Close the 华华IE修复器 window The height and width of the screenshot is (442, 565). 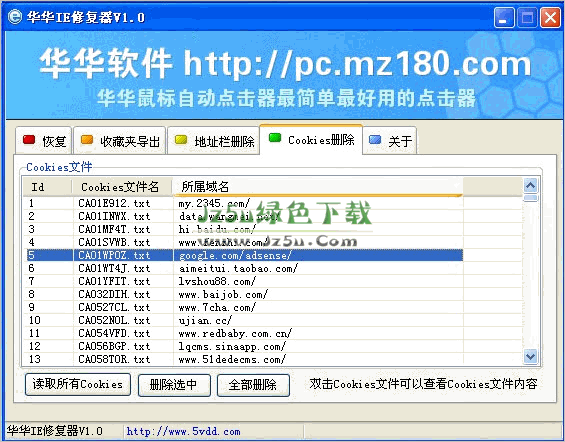[550, 17]
